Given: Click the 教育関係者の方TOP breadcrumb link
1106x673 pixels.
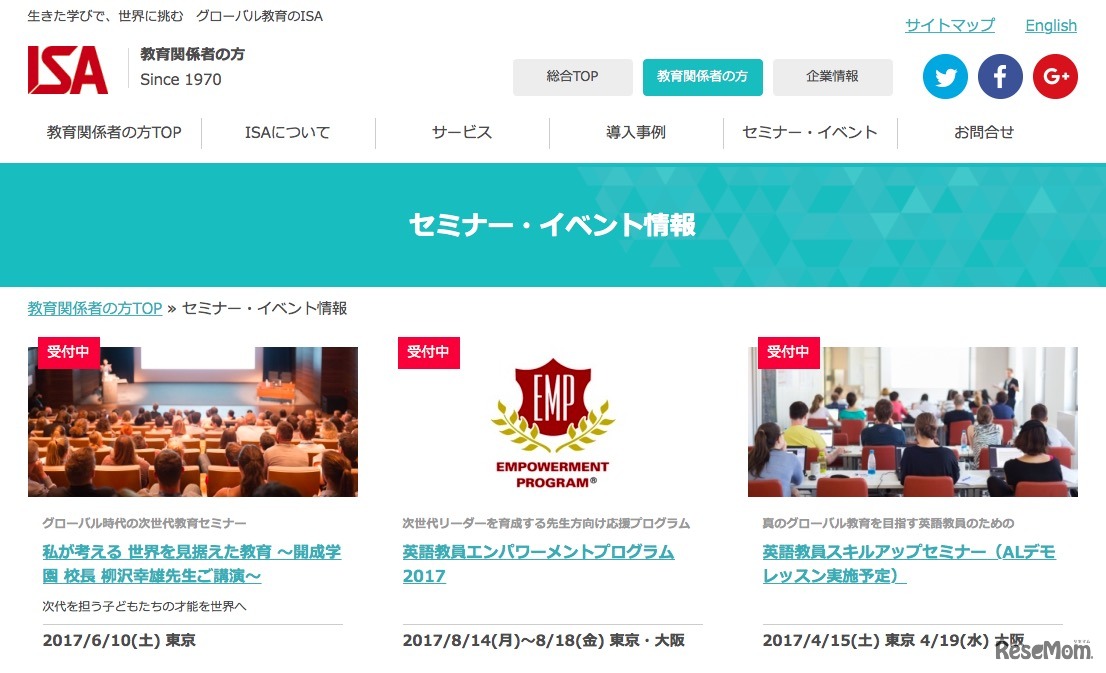Looking at the screenshot, I should [95, 308].
